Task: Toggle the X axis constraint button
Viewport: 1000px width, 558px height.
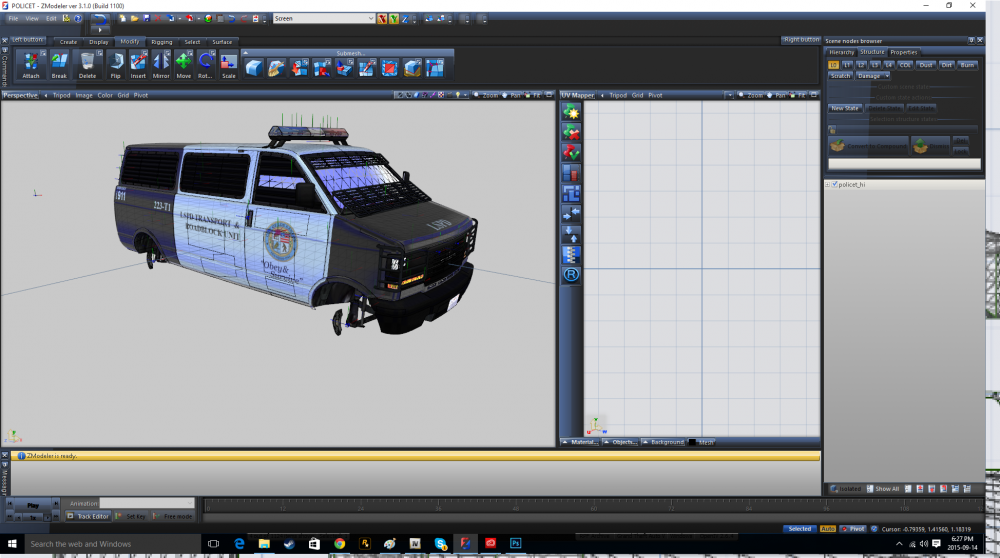Action: [x=382, y=19]
